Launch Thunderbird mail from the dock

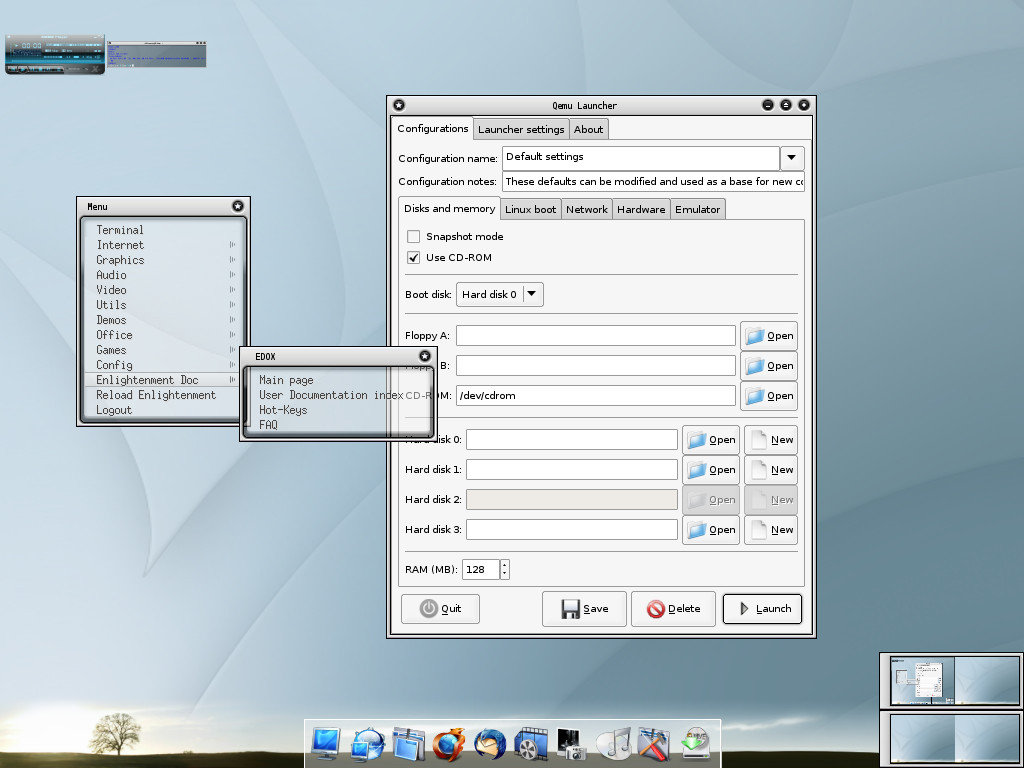490,744
